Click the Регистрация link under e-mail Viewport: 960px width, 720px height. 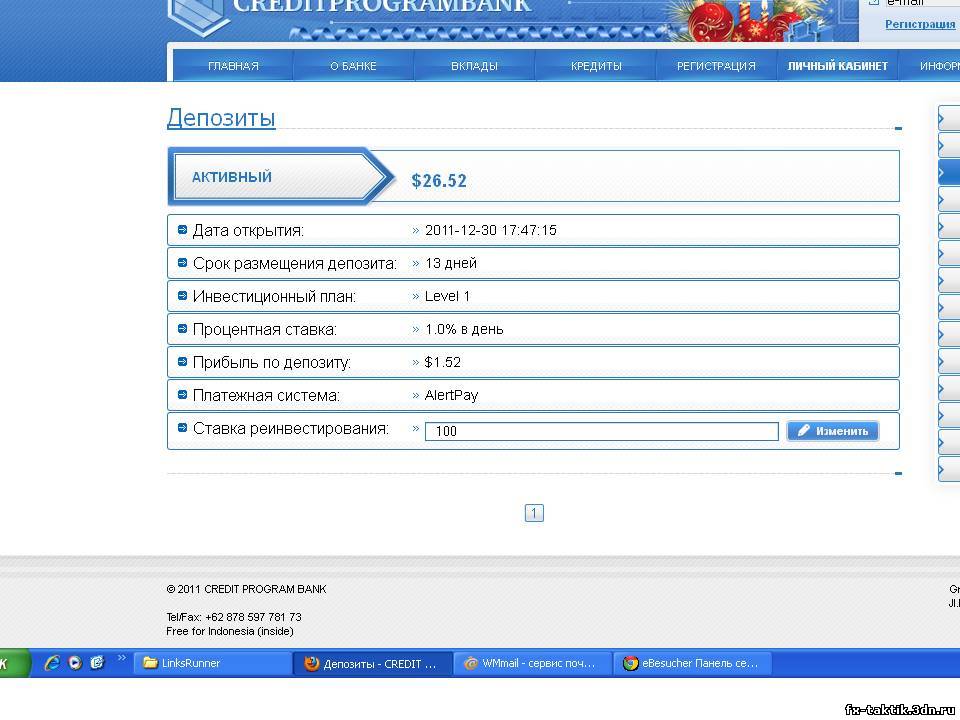[x=919, y=24]
